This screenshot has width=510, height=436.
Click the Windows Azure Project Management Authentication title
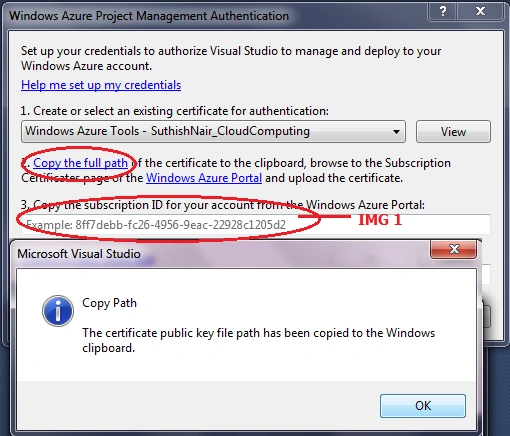tap(149, 16)
